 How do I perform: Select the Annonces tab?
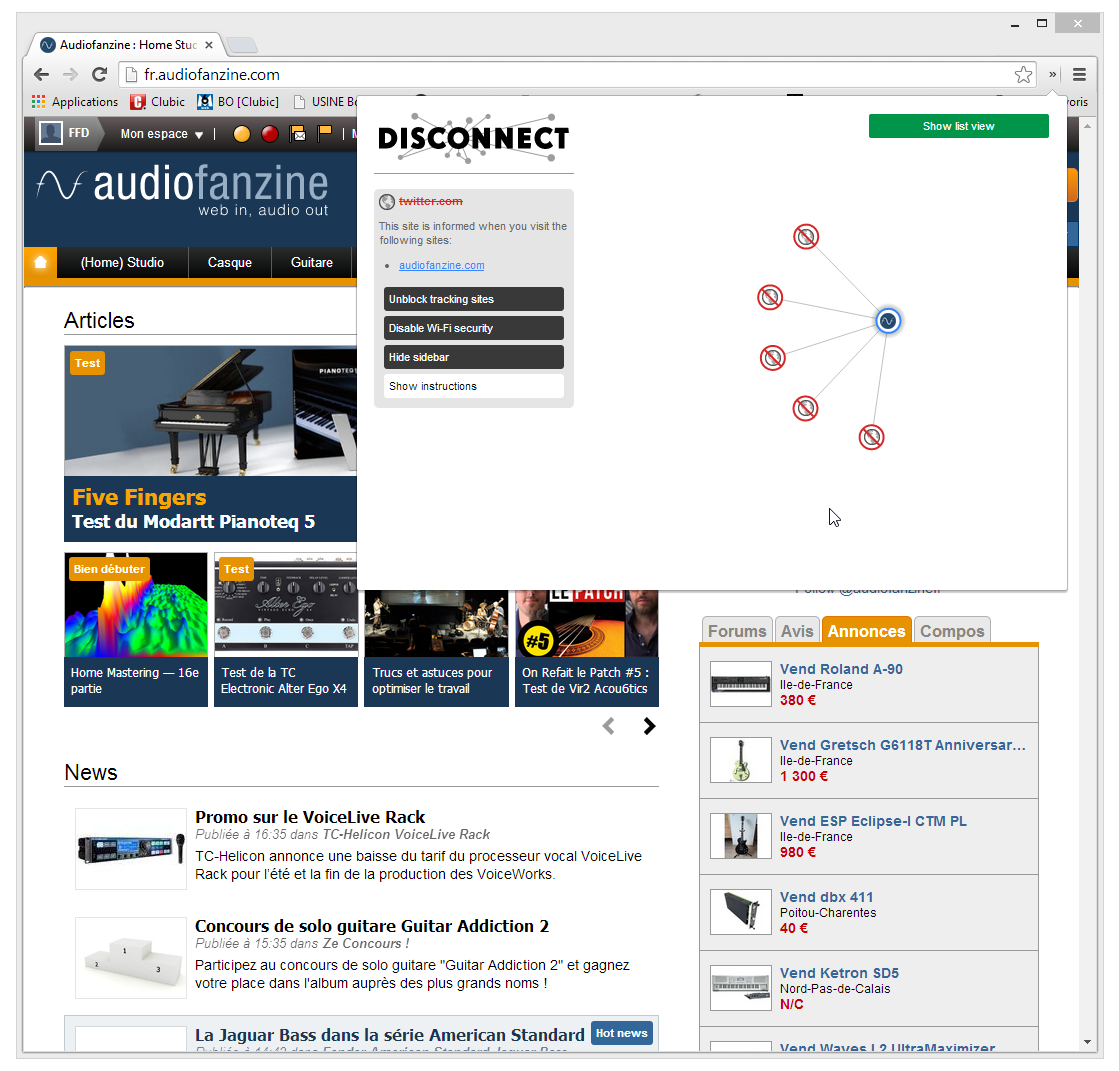click(x=866, y=631)
